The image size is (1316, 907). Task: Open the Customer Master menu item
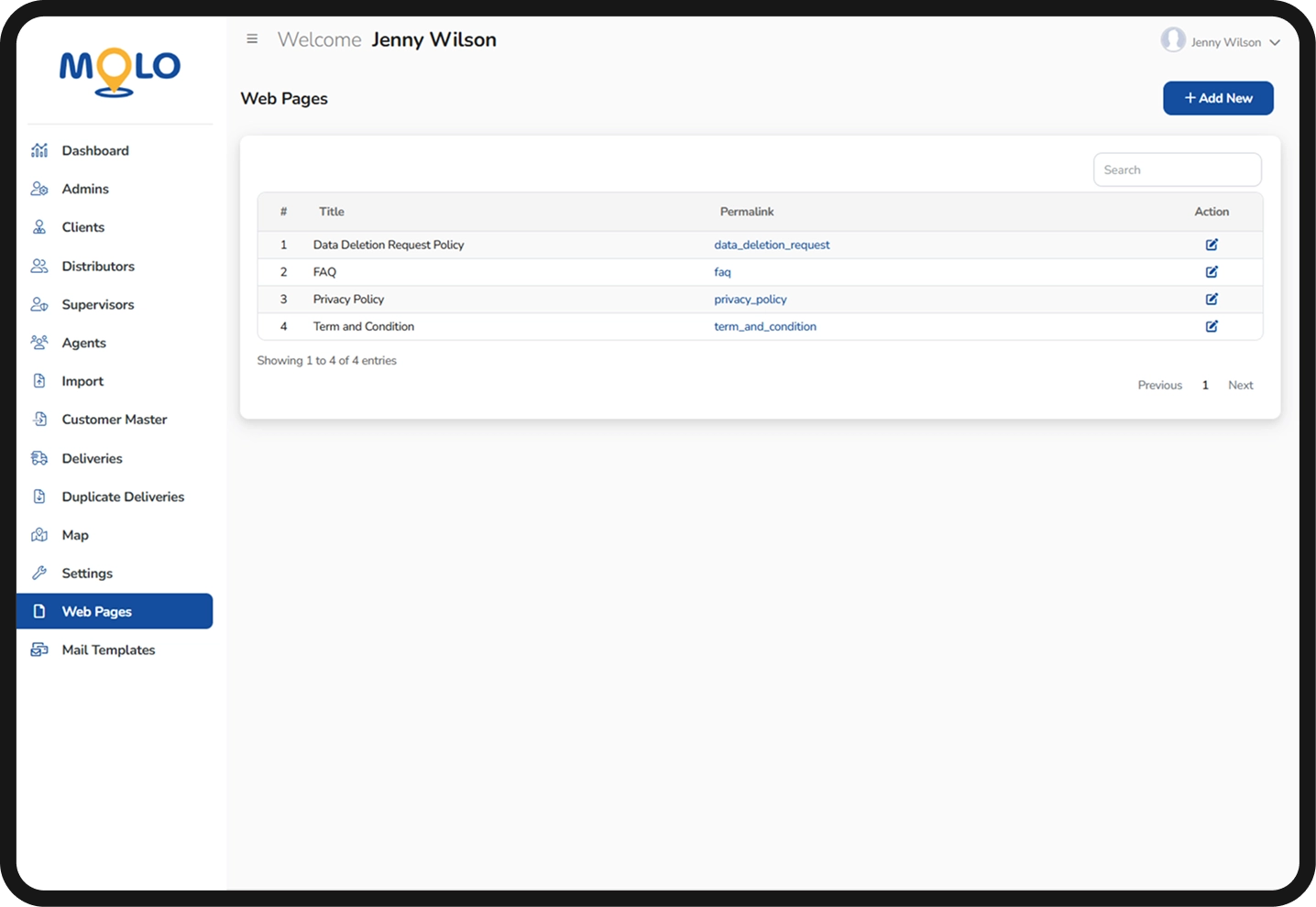(x=115, y=420)
